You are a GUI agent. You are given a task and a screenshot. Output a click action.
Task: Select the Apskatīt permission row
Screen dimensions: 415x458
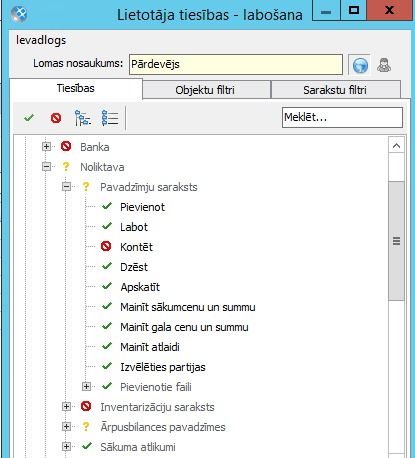pyautogui.click(x=140, y=287)
